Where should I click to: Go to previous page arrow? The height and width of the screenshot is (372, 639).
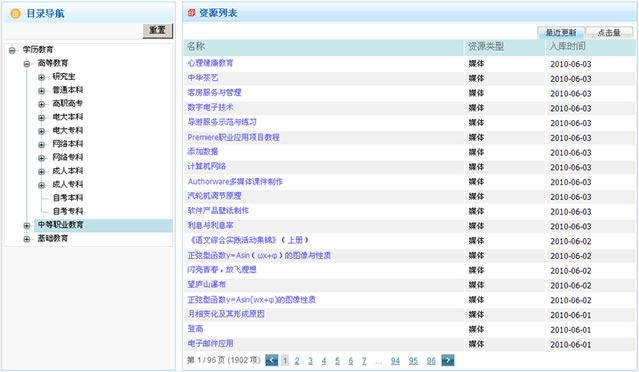271,360
